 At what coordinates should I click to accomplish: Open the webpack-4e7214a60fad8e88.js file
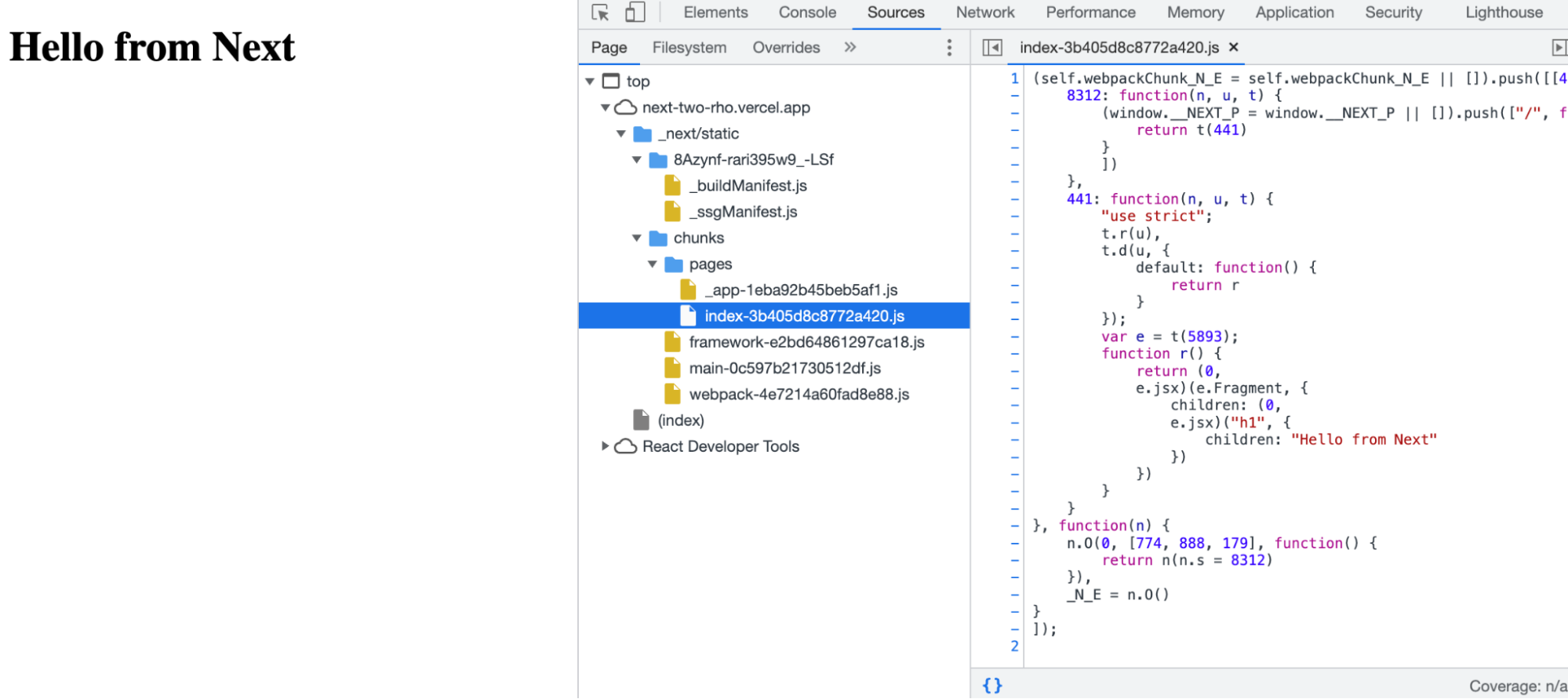(799, 395)
